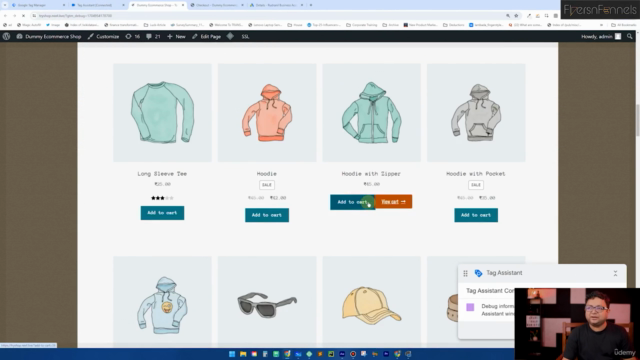Screen dimensions: 640x360
Task: Add Hoodie to cart
Action: pyautogui.click(x=267, y=215)
